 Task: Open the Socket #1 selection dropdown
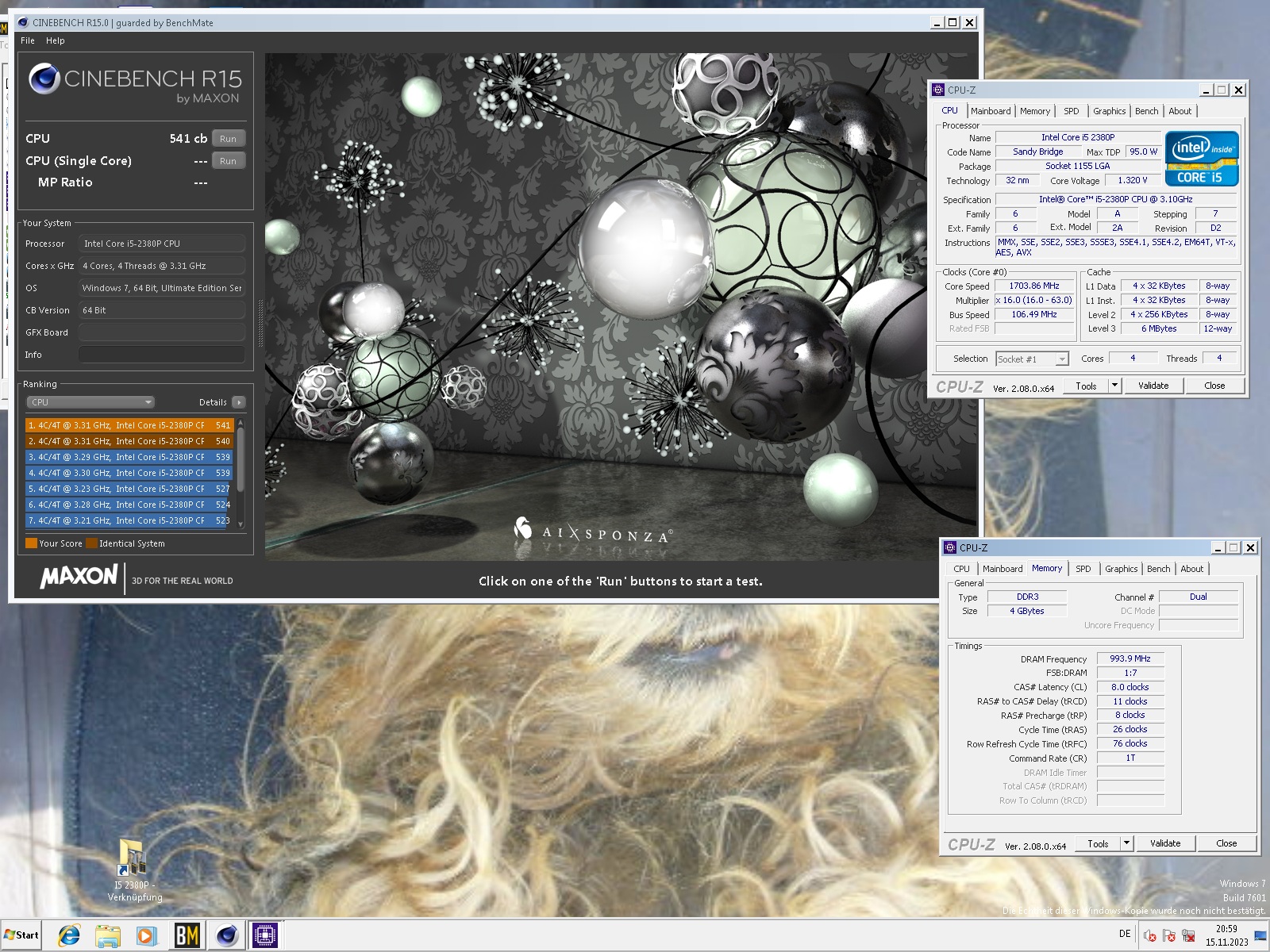point(1033,359)
